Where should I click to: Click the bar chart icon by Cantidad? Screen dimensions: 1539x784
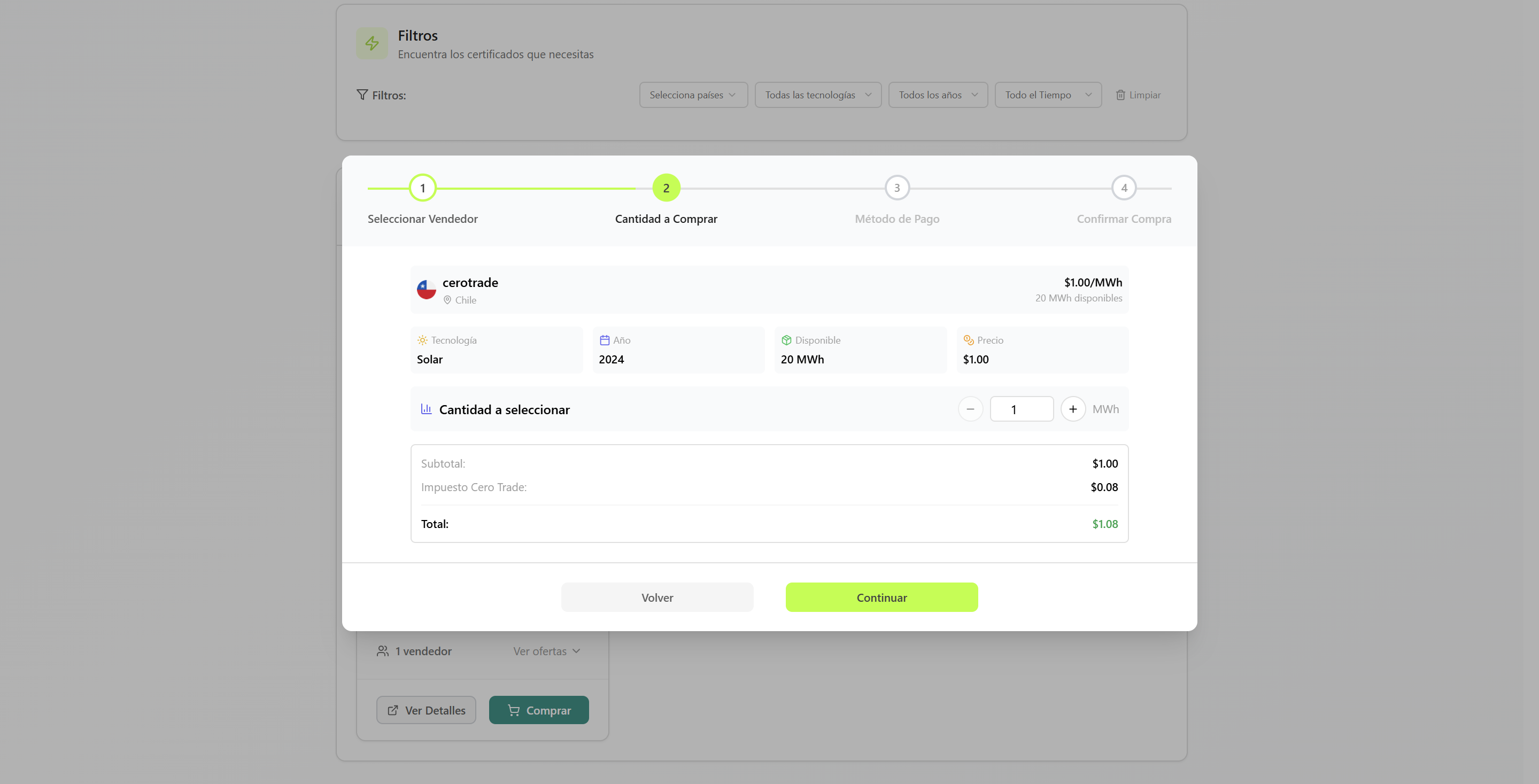pyautogui.click(x=426, y=409)
